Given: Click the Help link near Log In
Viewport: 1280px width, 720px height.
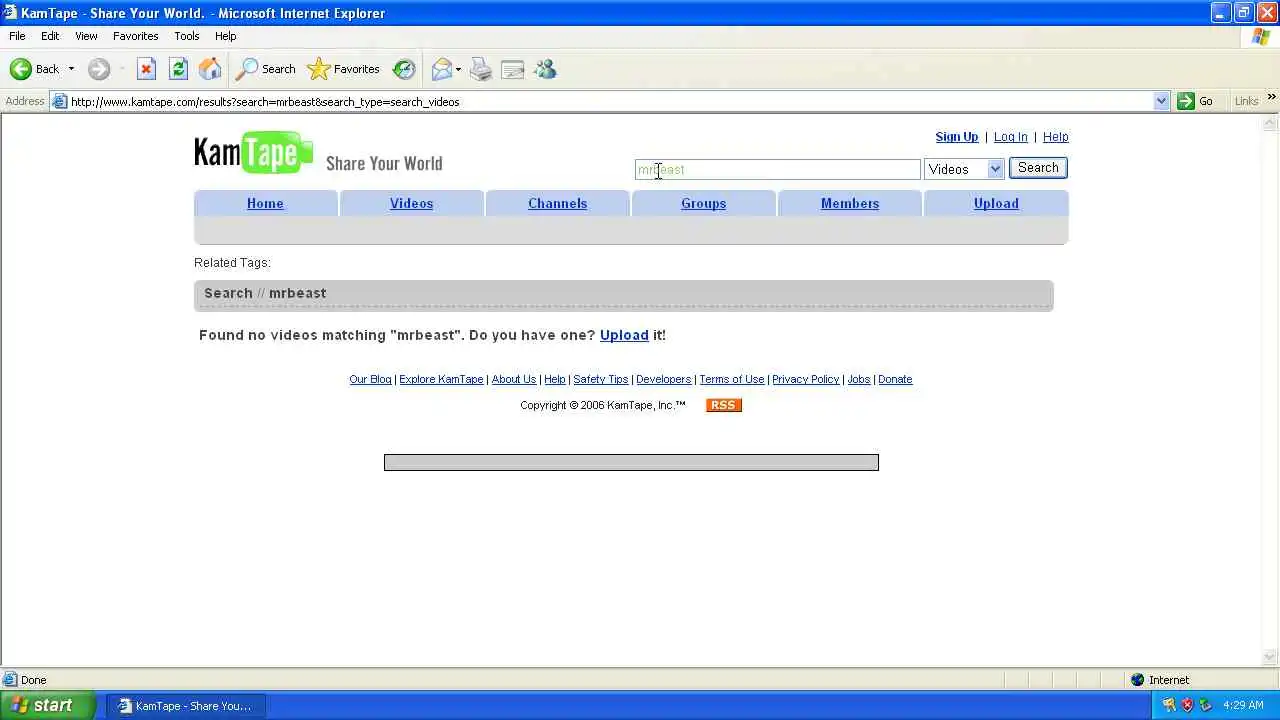Looking at the screenshot, I should click(1055, 137).
